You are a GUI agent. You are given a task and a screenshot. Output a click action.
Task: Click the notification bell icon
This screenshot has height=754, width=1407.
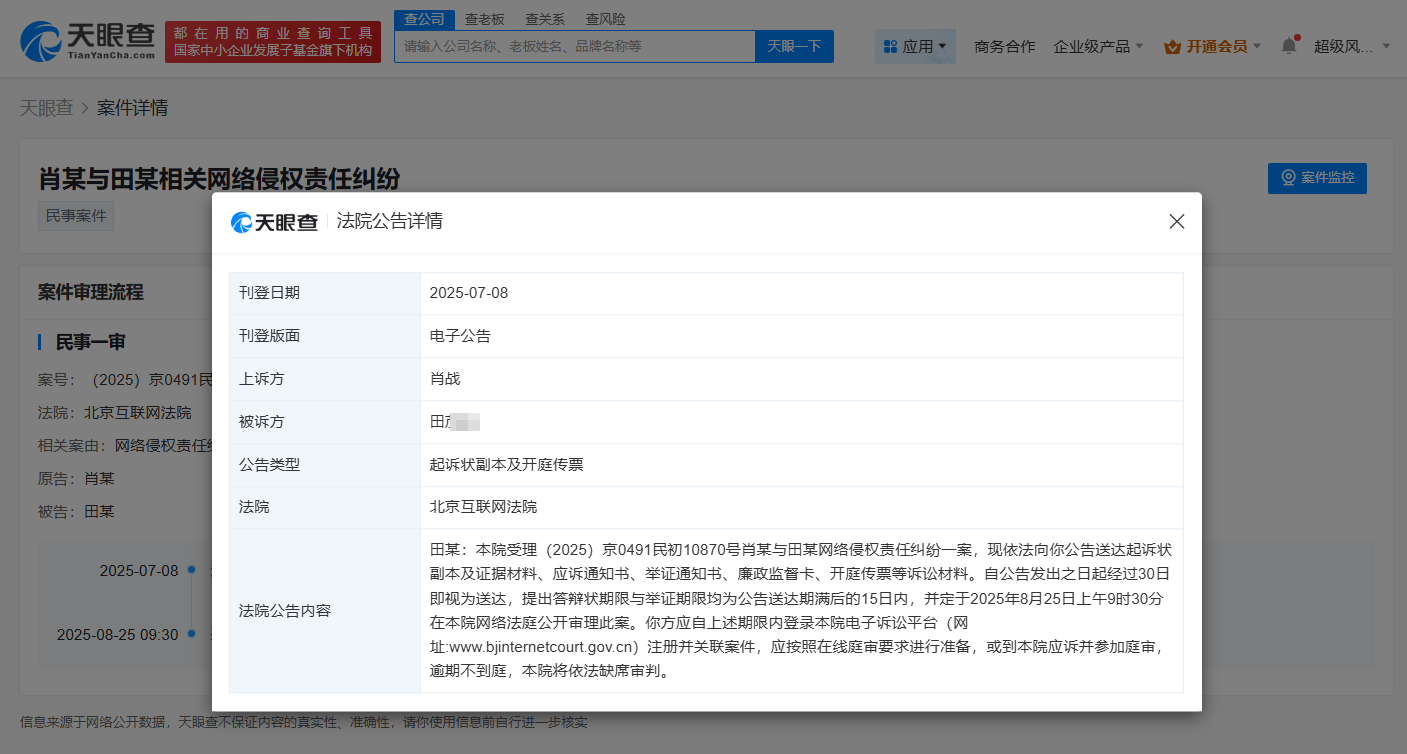1289,46
